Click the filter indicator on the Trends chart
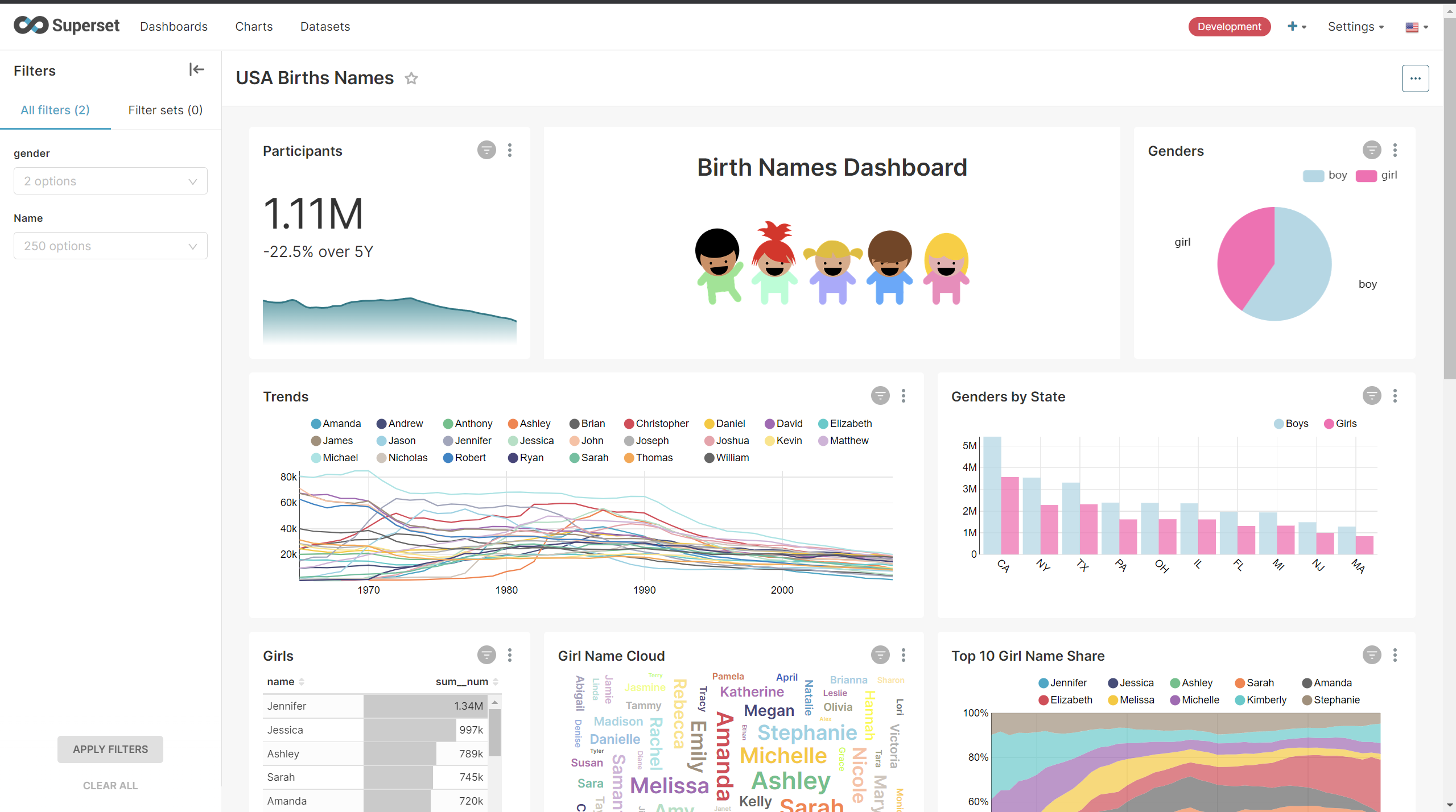1456x812 pixels. (x=880, y=396)
